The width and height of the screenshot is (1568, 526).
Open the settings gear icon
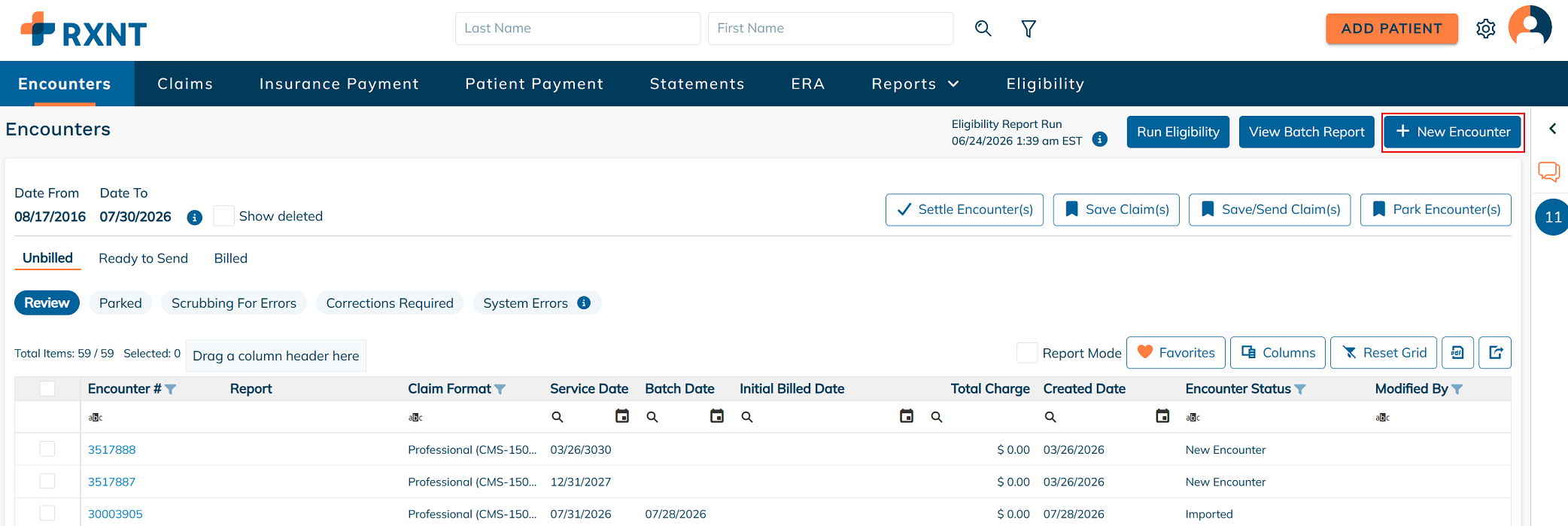tap(1485, 29)
